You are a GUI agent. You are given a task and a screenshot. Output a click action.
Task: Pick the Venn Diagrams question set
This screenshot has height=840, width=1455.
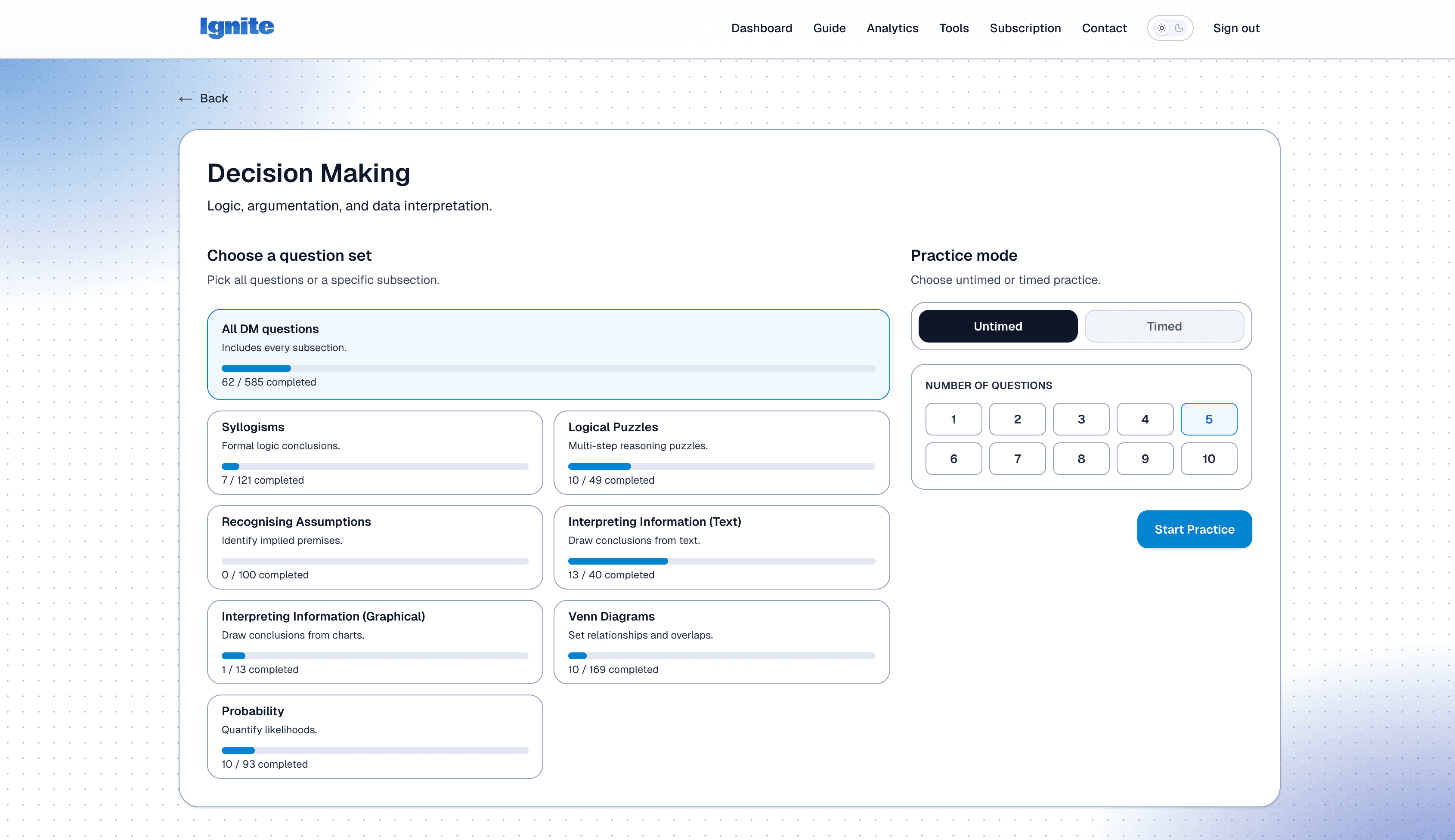click(721, 642)
